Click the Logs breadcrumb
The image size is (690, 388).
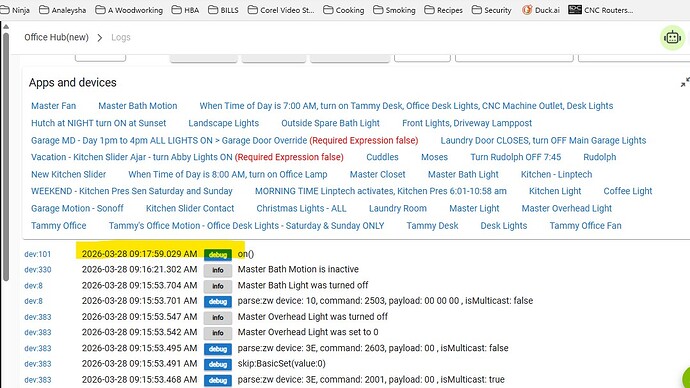121,37
